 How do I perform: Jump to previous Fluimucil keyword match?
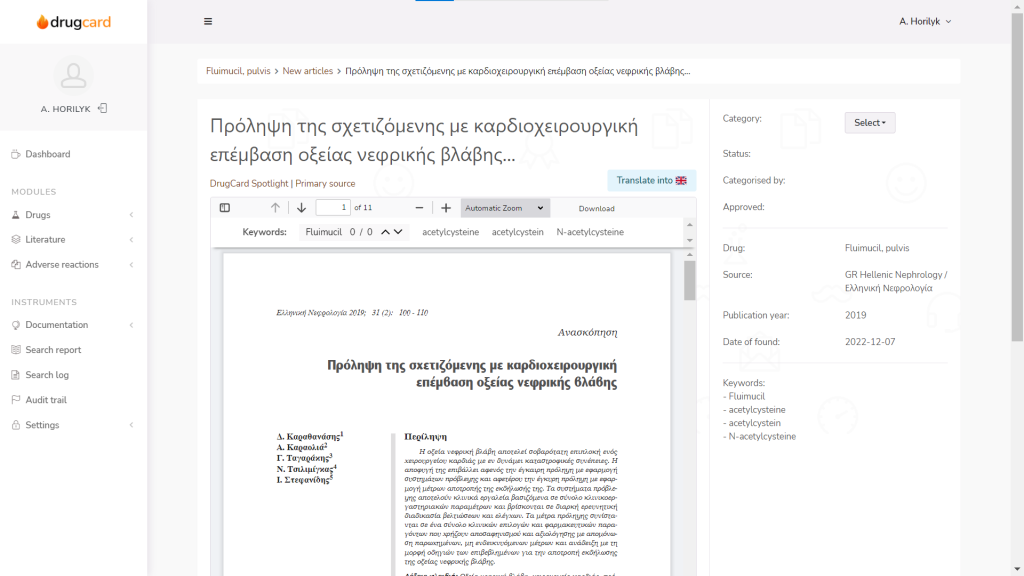pos(385,232)
